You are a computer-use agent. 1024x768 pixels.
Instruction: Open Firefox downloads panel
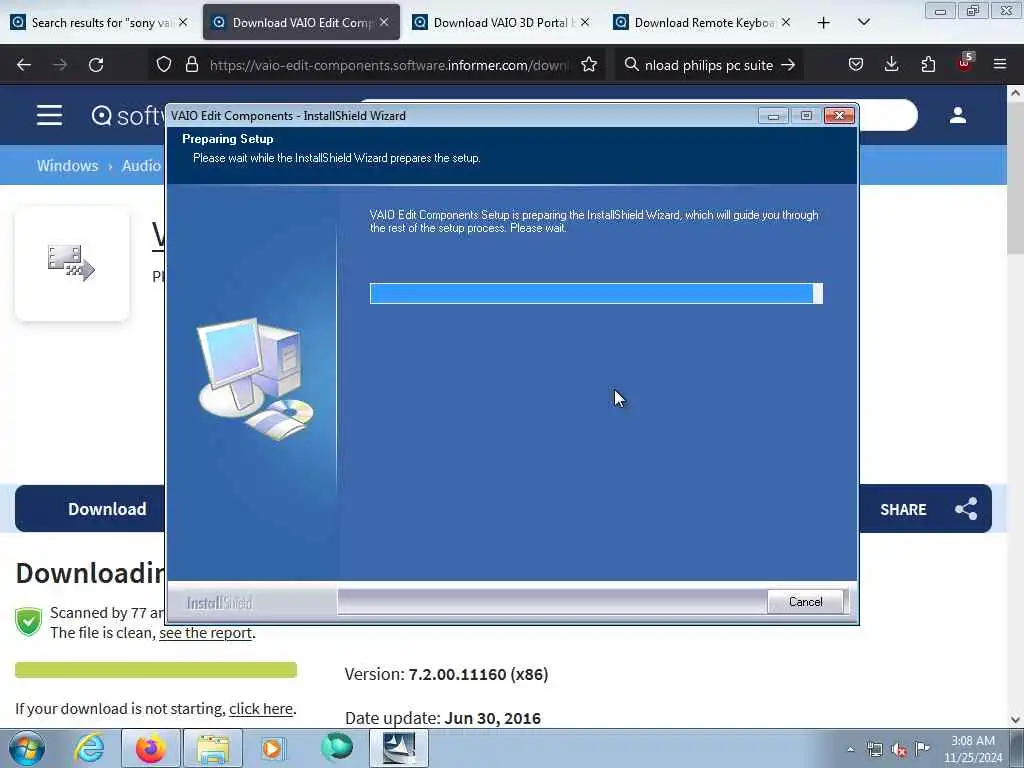tap(891, 65)
